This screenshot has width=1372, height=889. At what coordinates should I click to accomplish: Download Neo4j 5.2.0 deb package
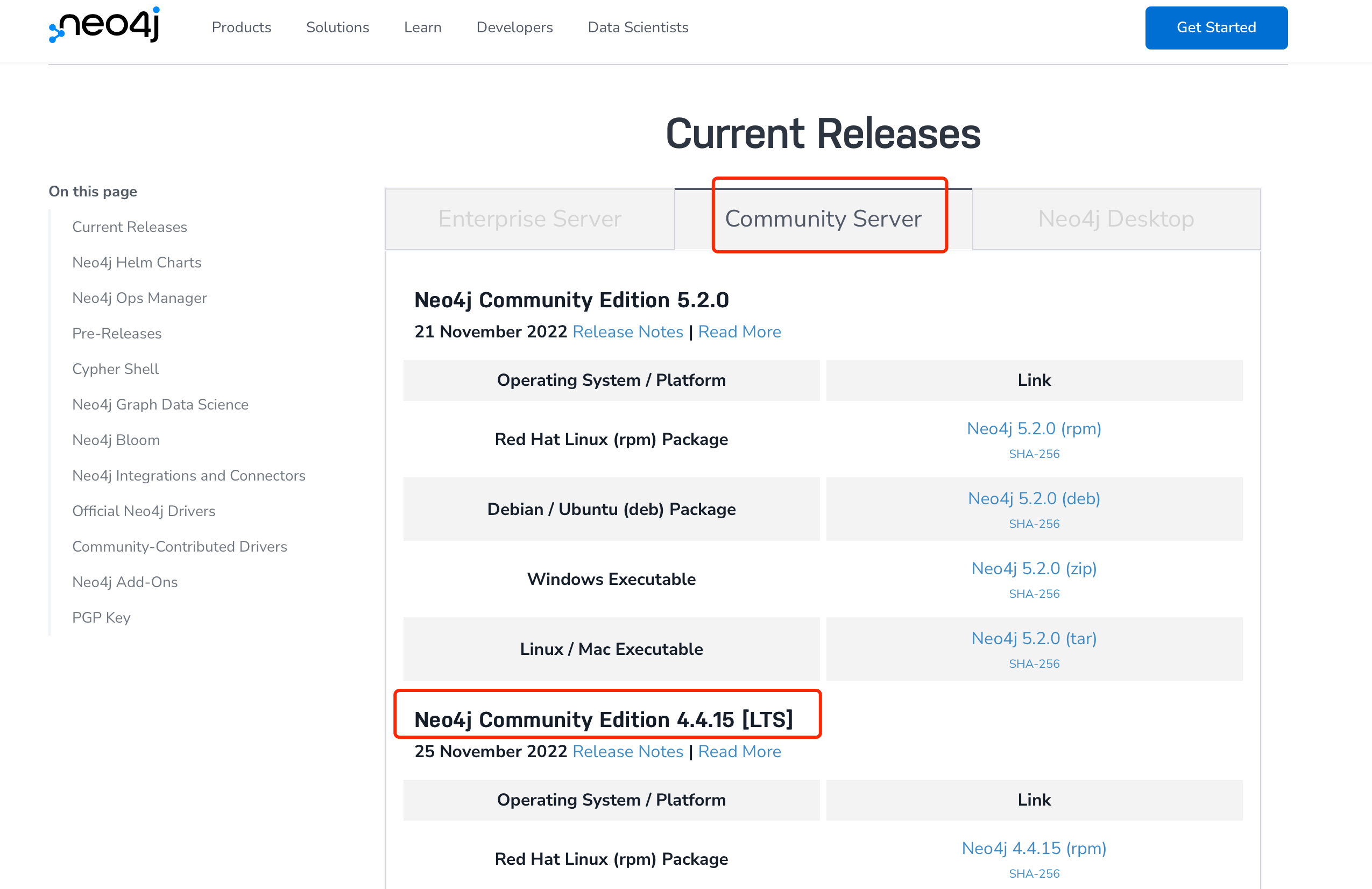coord(1034,498)
